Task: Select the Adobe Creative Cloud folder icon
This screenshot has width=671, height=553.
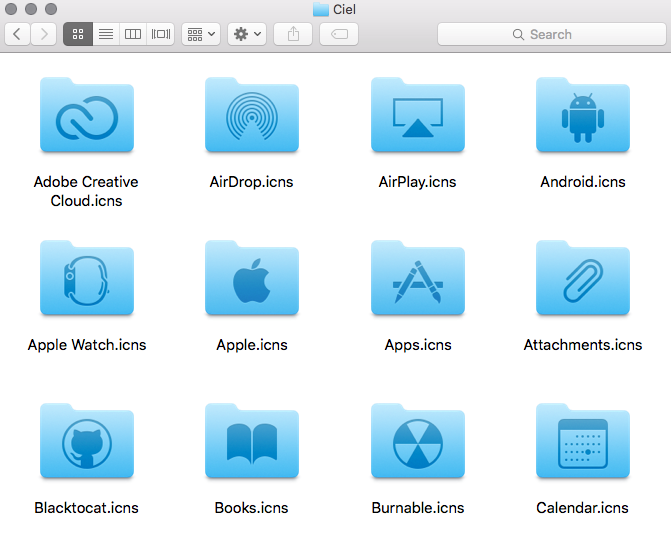Action: tap(87, 115)
